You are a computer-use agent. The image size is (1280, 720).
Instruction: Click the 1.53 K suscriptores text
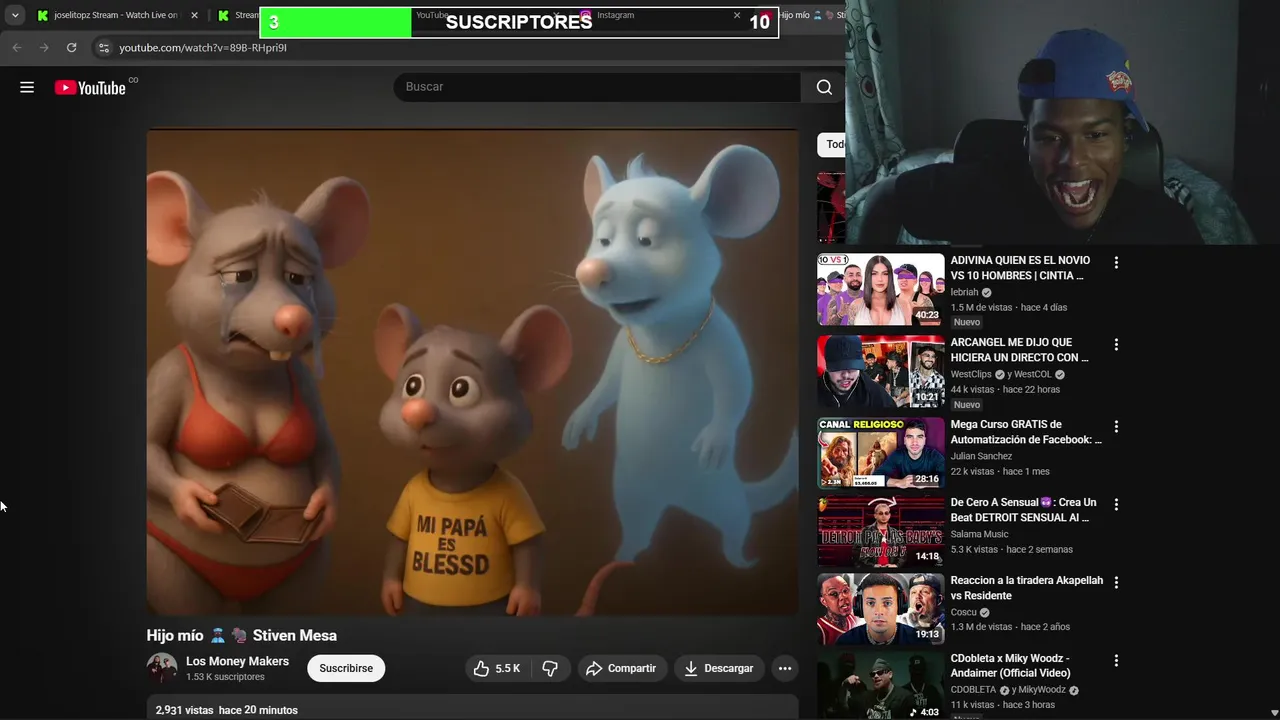(x=225, y=677)
